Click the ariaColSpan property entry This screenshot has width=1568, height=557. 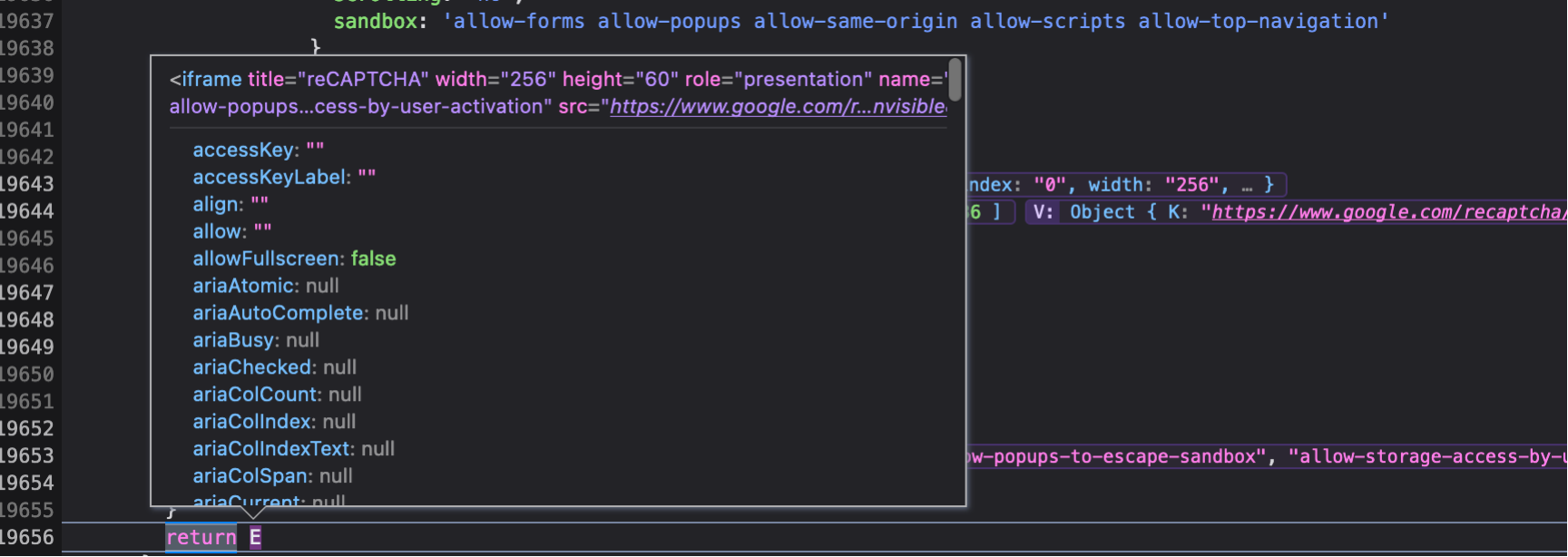[x=272, y=476]
